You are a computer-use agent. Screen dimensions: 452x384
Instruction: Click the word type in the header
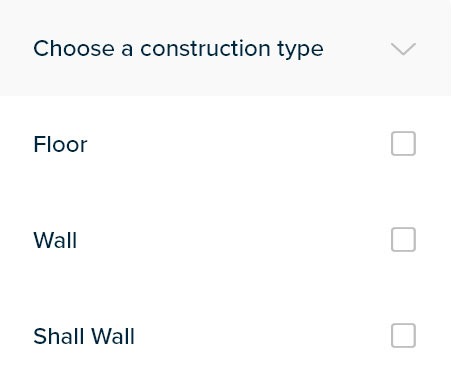[300, 50]
